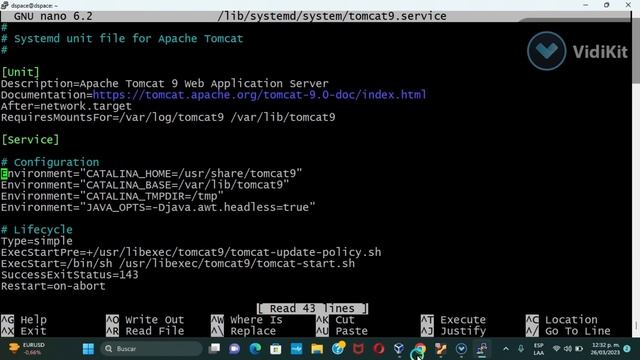Click the ^R Read File shortcut
Viewport: 640px width, 360px height.
coord(145,331)
